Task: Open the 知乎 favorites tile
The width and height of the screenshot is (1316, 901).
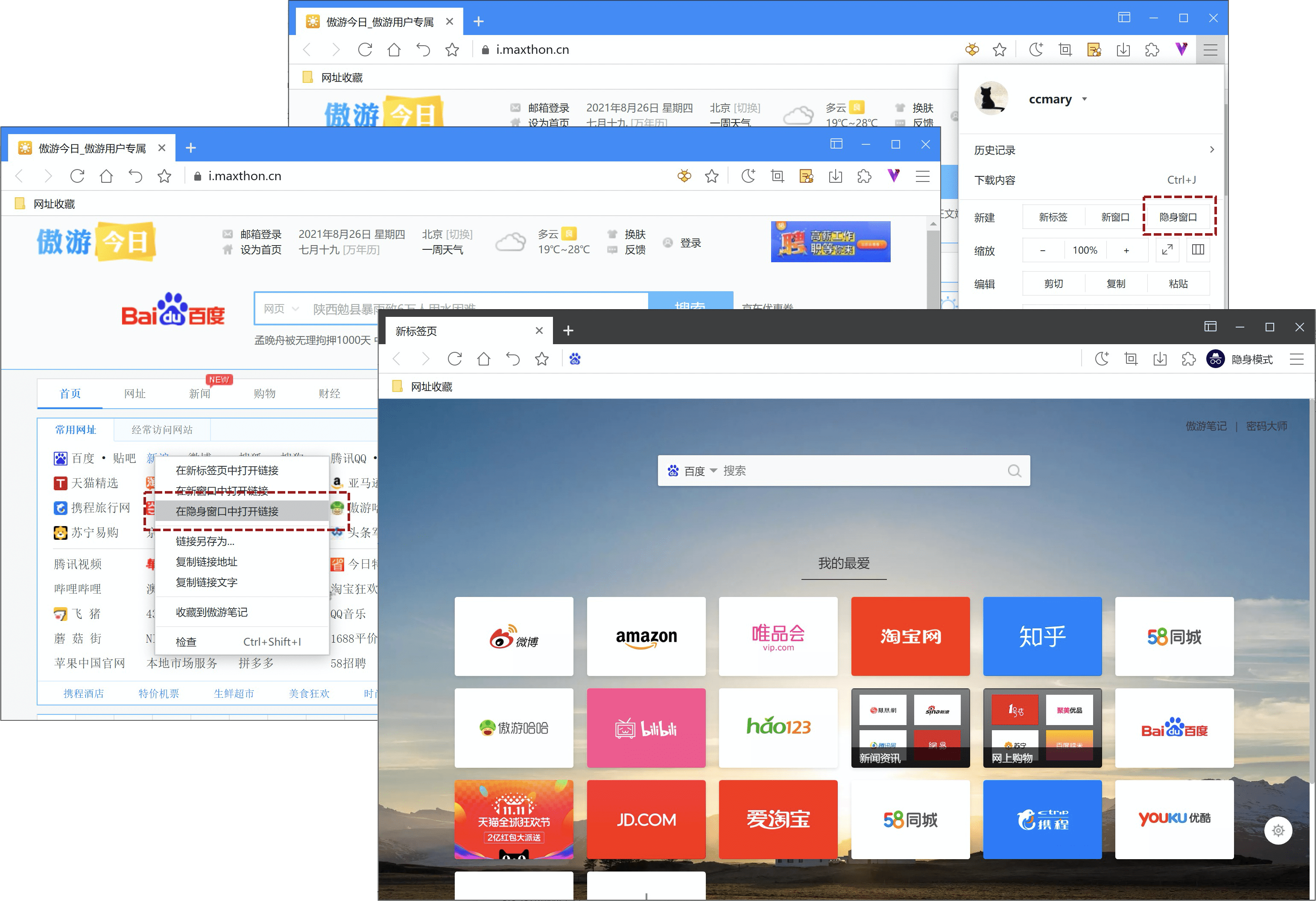Action: point(1042,637)
